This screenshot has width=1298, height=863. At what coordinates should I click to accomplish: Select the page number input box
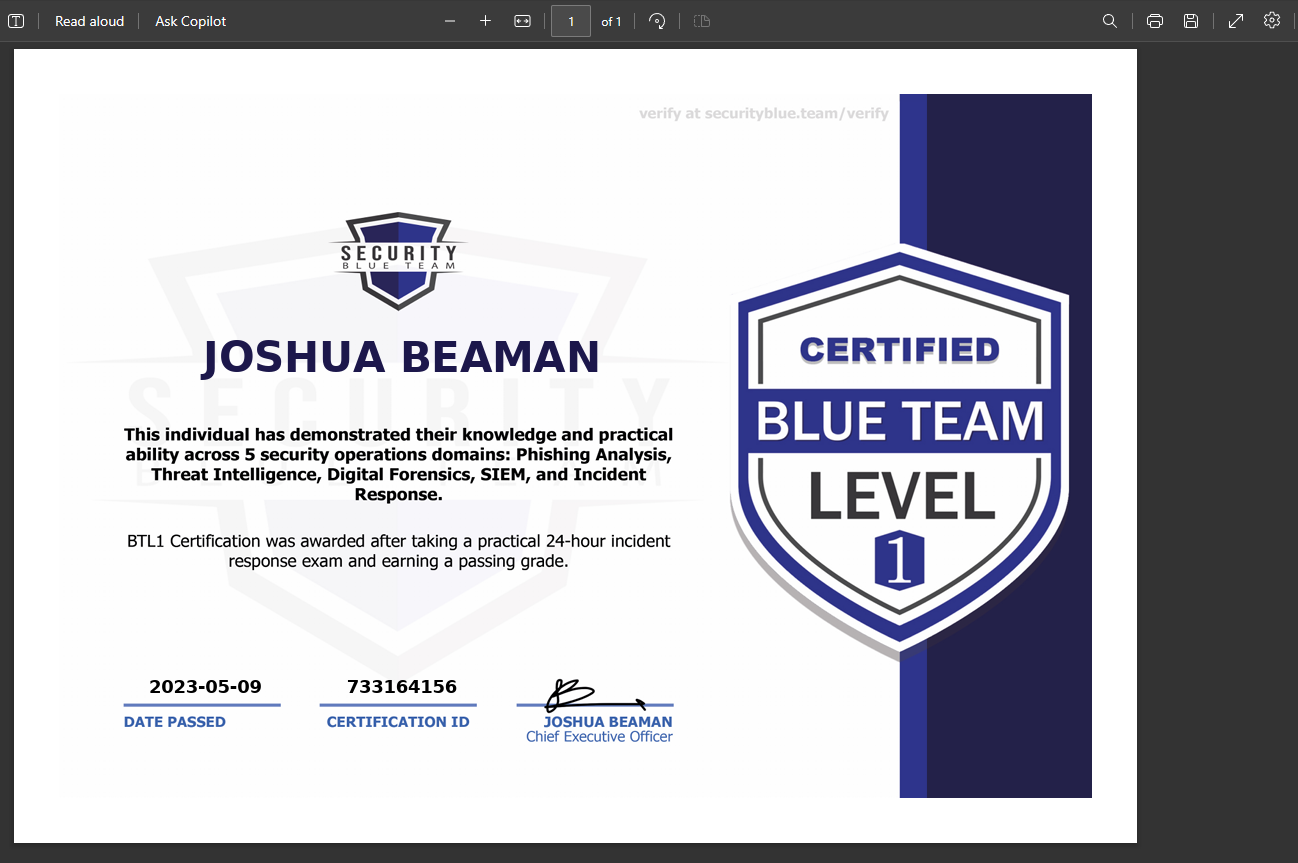click(x=571, y=20)
